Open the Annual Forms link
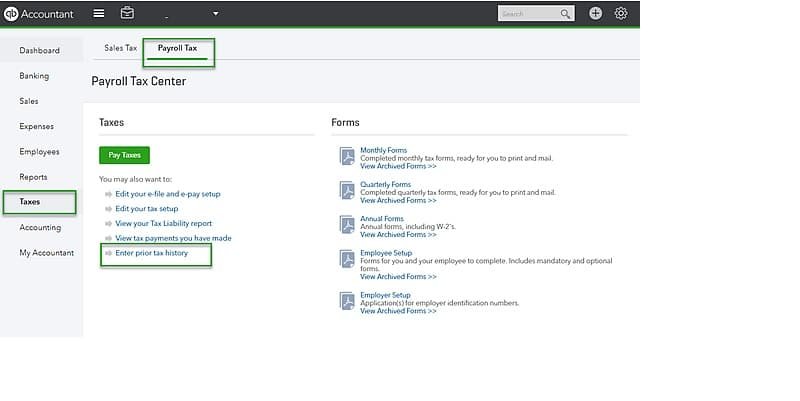The height and width of the screenshot is (401, 800). tap(382, 218)
